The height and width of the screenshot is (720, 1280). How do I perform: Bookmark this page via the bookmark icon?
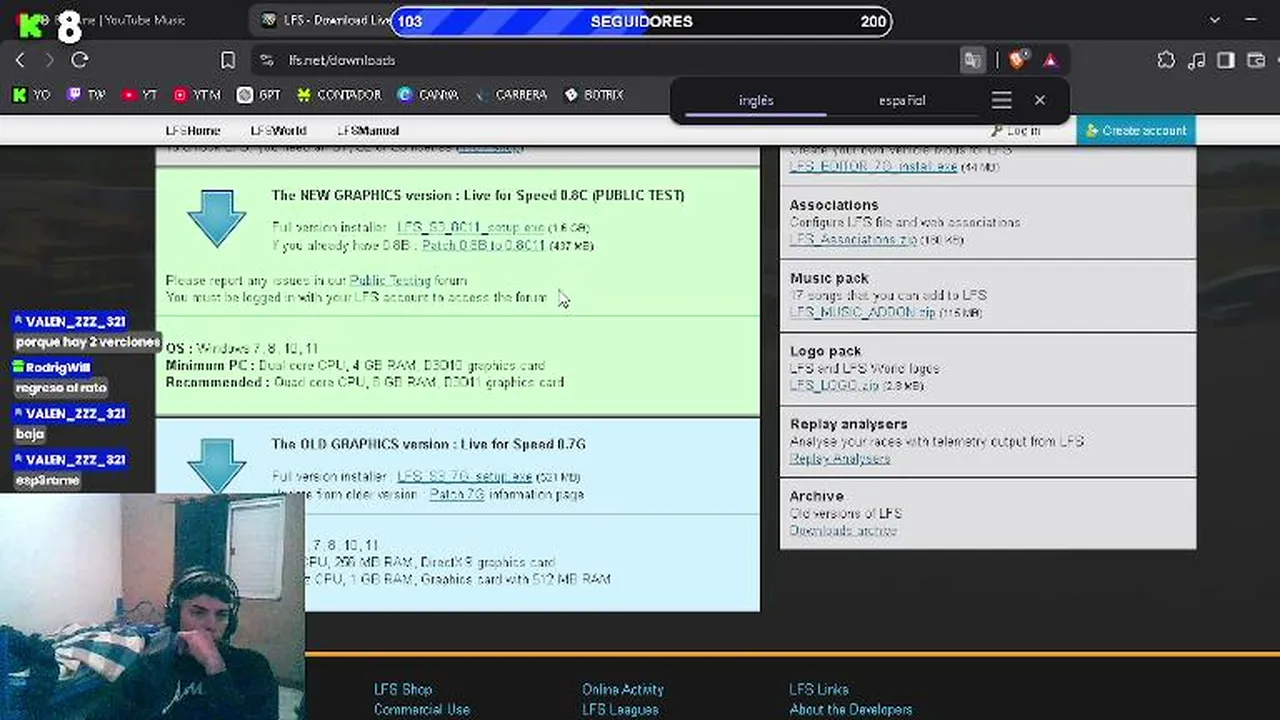[228, 60]
